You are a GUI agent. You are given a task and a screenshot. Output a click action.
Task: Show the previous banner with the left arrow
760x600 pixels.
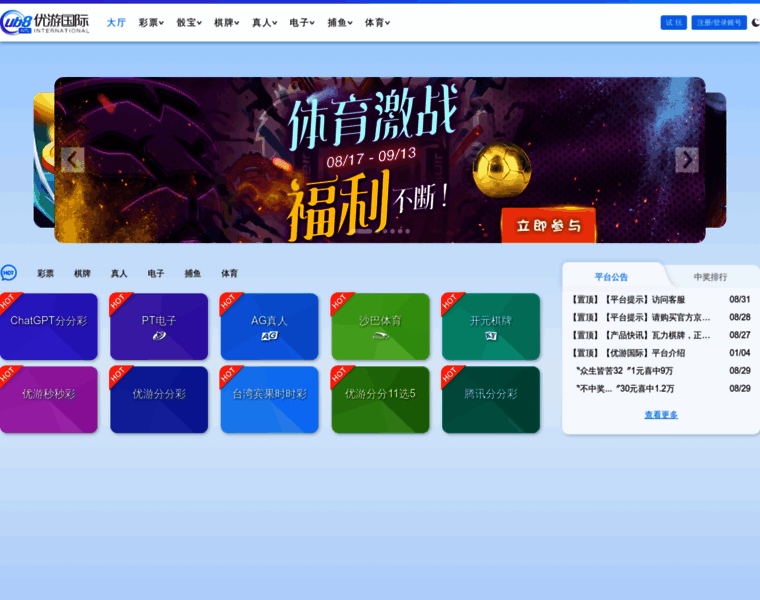(71, 160)
